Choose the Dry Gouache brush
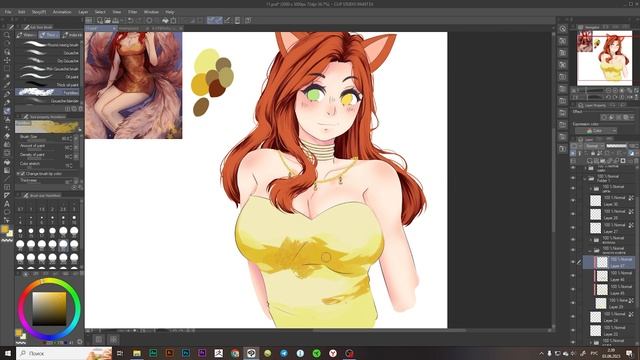640x360 pixels. [48, 61]
